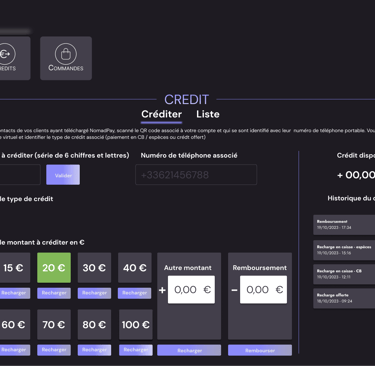
Task: Click Recharger below Autre montant
Action: pos(189,350)
